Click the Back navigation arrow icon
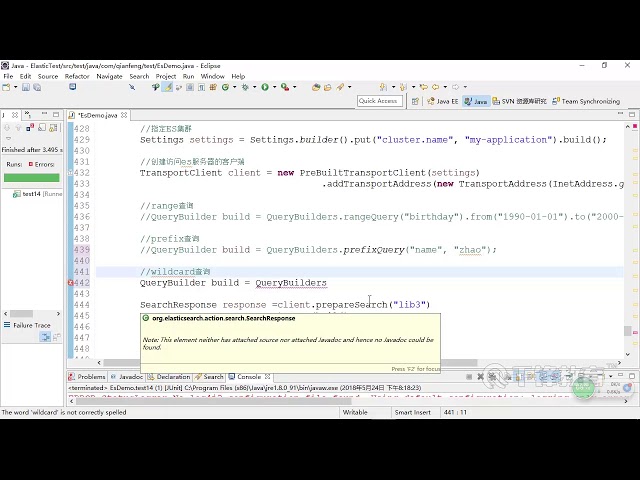This screenshot has width=640, height=480. (x=436, y=87)
